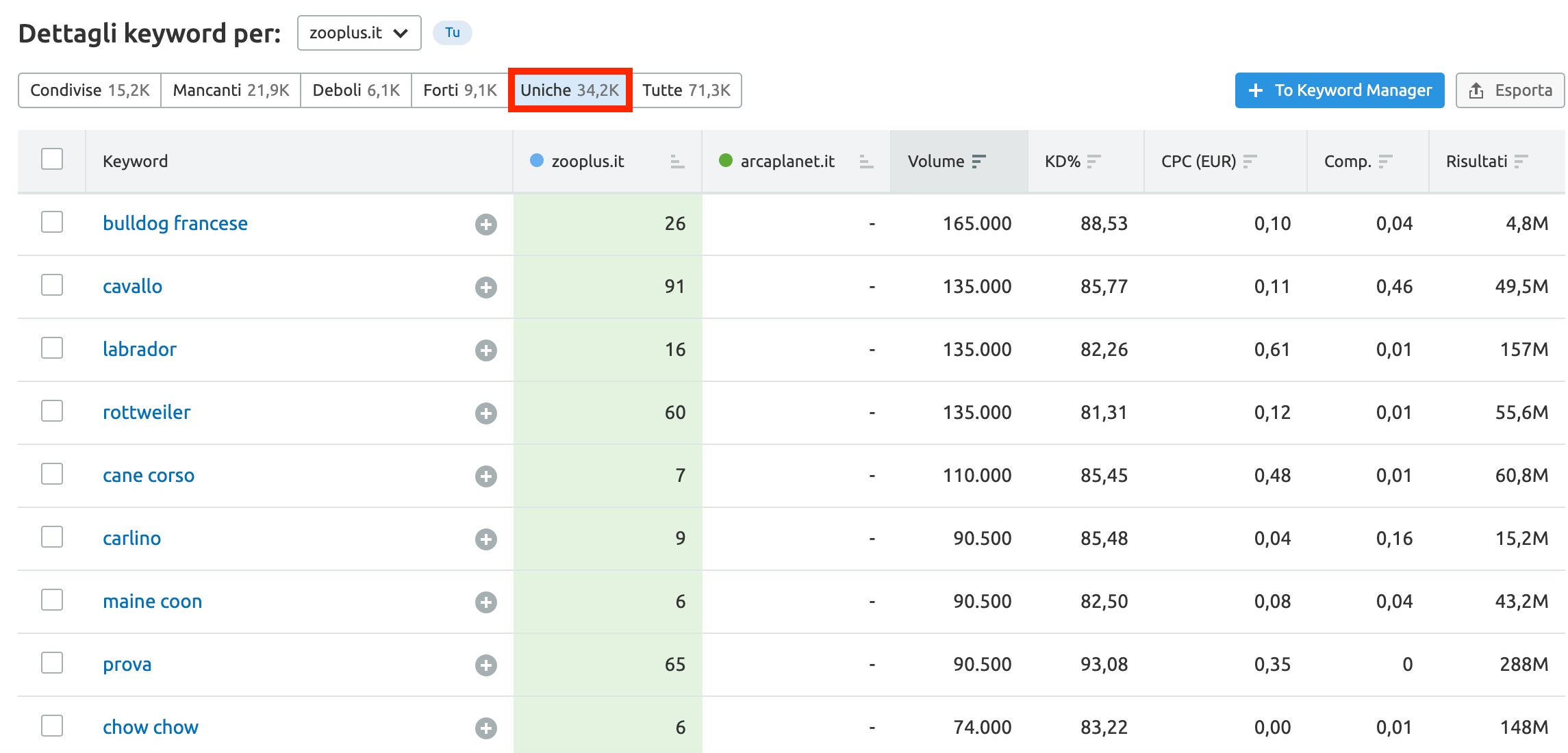Sort by Comp. column icon

point(1385,162)
